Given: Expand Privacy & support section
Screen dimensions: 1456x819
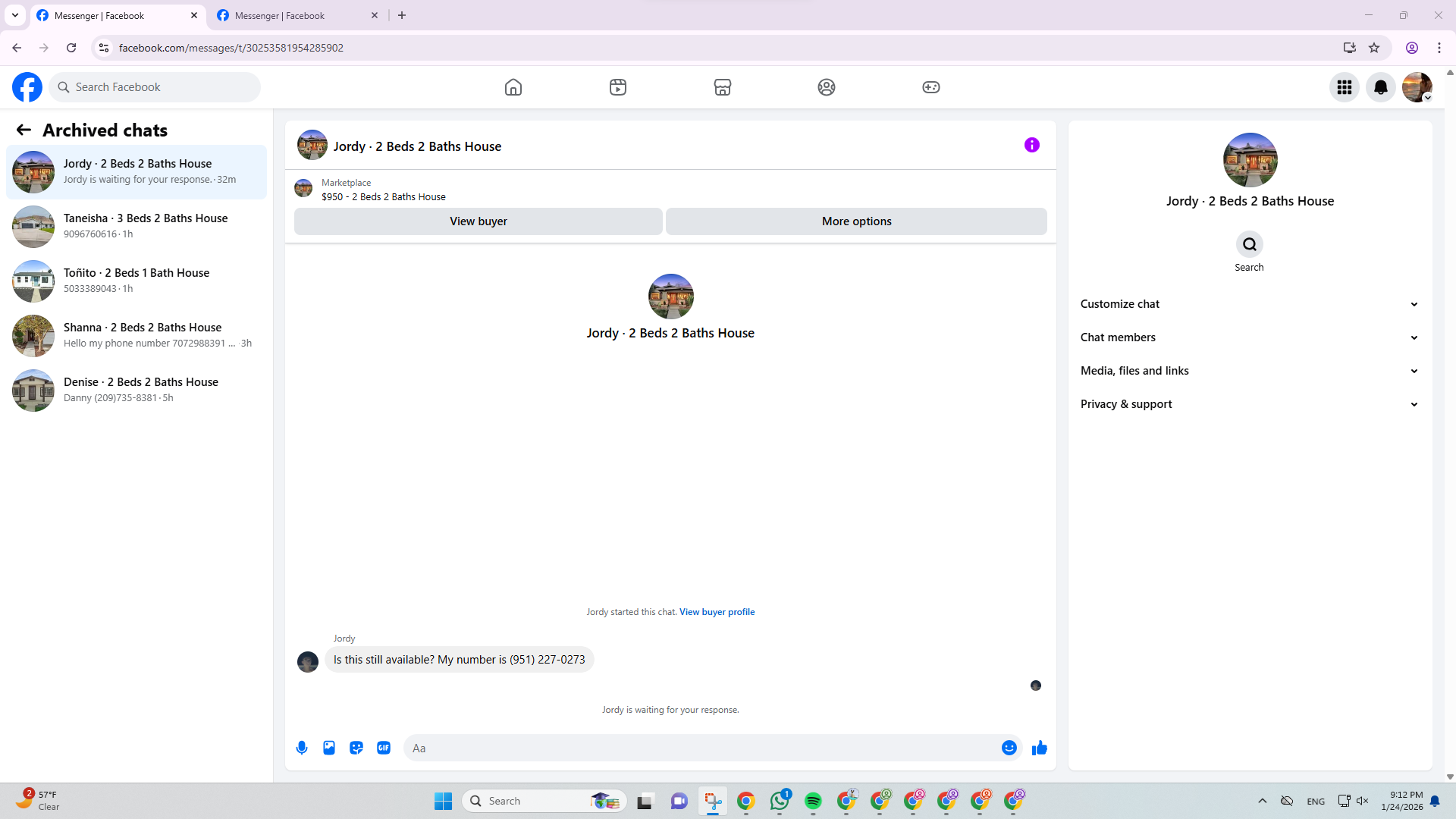Looking at the screenshot, I should (1248, 404).
